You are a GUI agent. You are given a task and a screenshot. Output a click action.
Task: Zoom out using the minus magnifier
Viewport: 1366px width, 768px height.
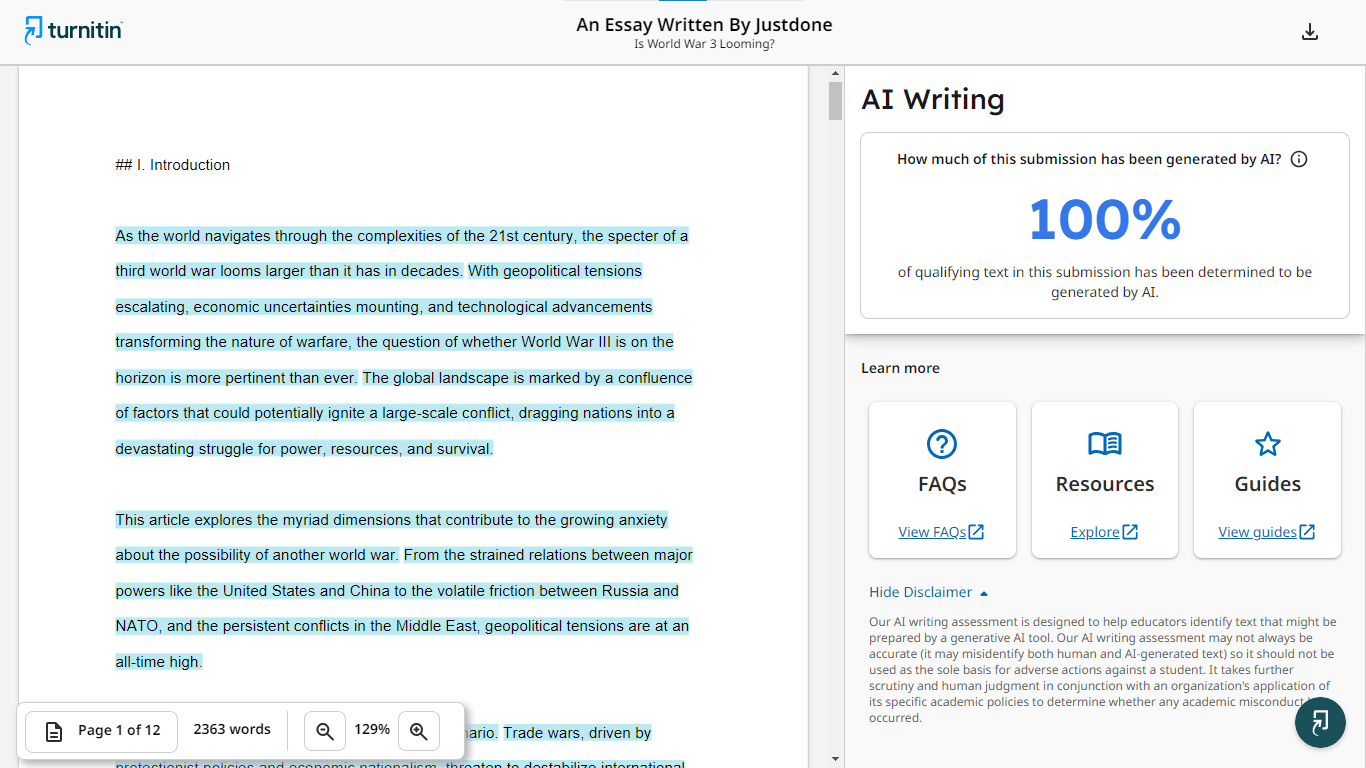[x=325, y=731]
